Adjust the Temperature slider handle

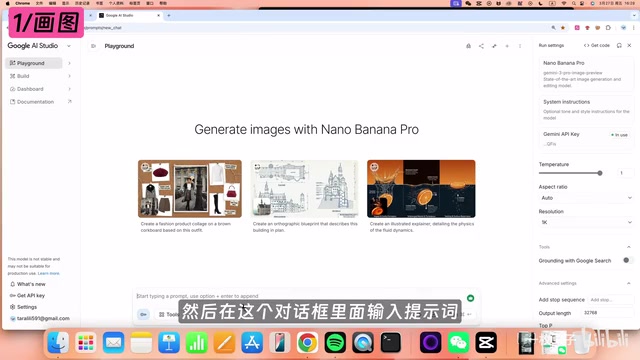tap(600, 173)
